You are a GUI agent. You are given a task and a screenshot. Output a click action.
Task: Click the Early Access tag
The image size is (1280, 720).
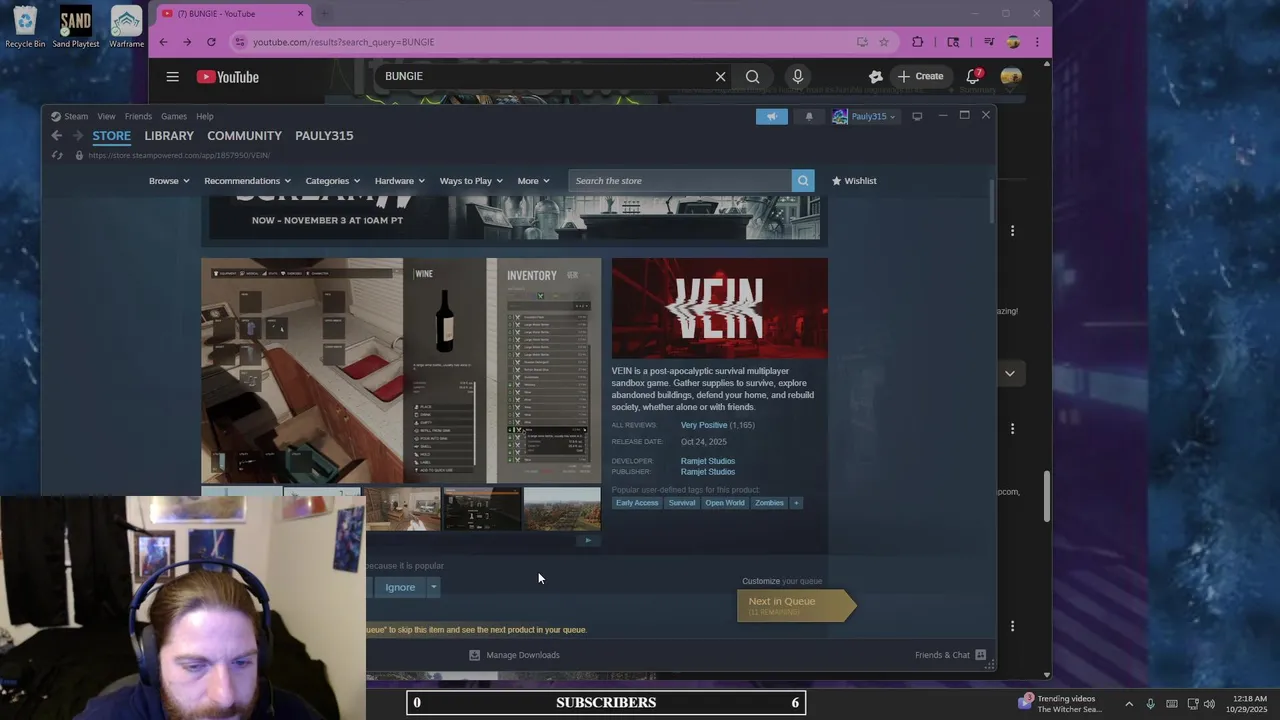pos(637,503)
